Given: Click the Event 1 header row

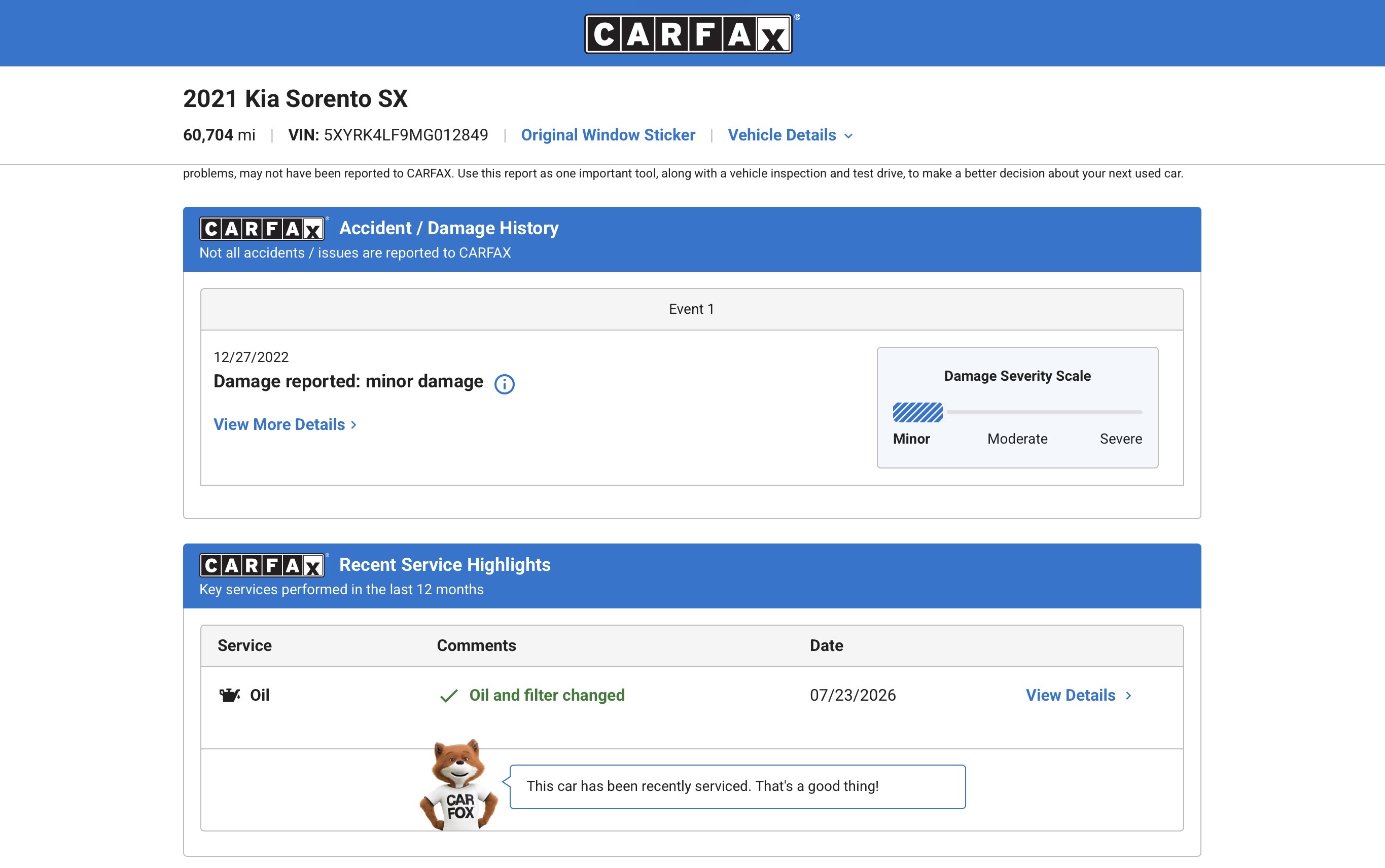Looking at the screenshot, I should (691, 309).
